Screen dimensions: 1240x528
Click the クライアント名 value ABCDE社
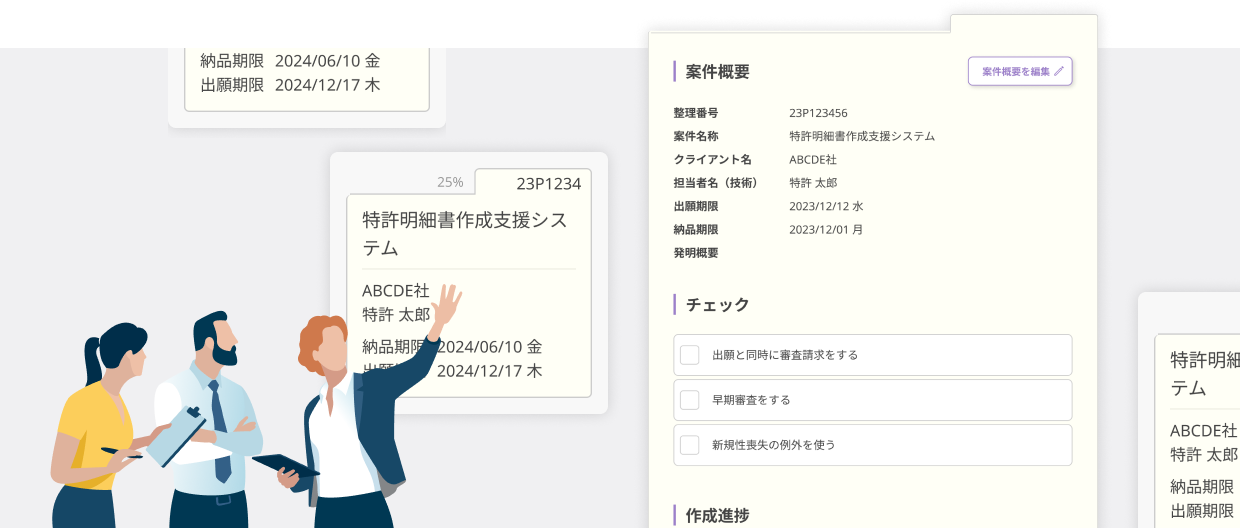(x=813, y=159)
